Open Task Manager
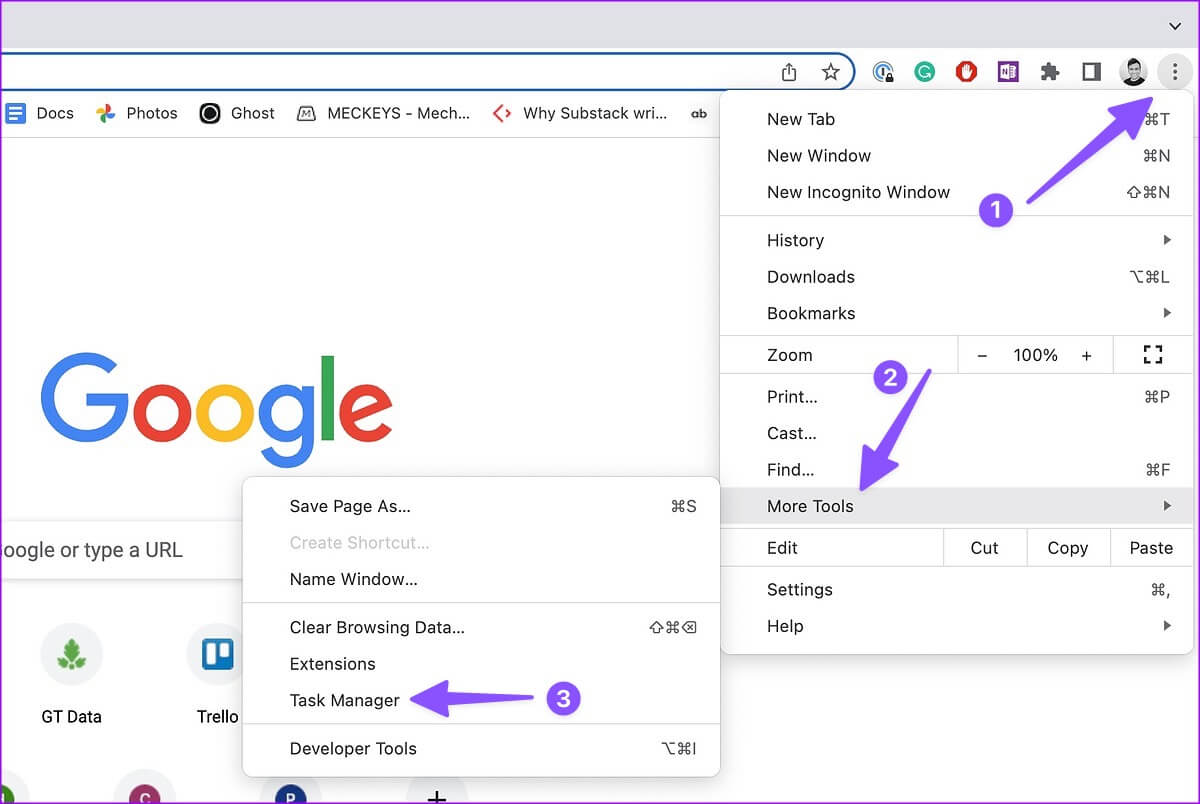 (x=481, y=700)
